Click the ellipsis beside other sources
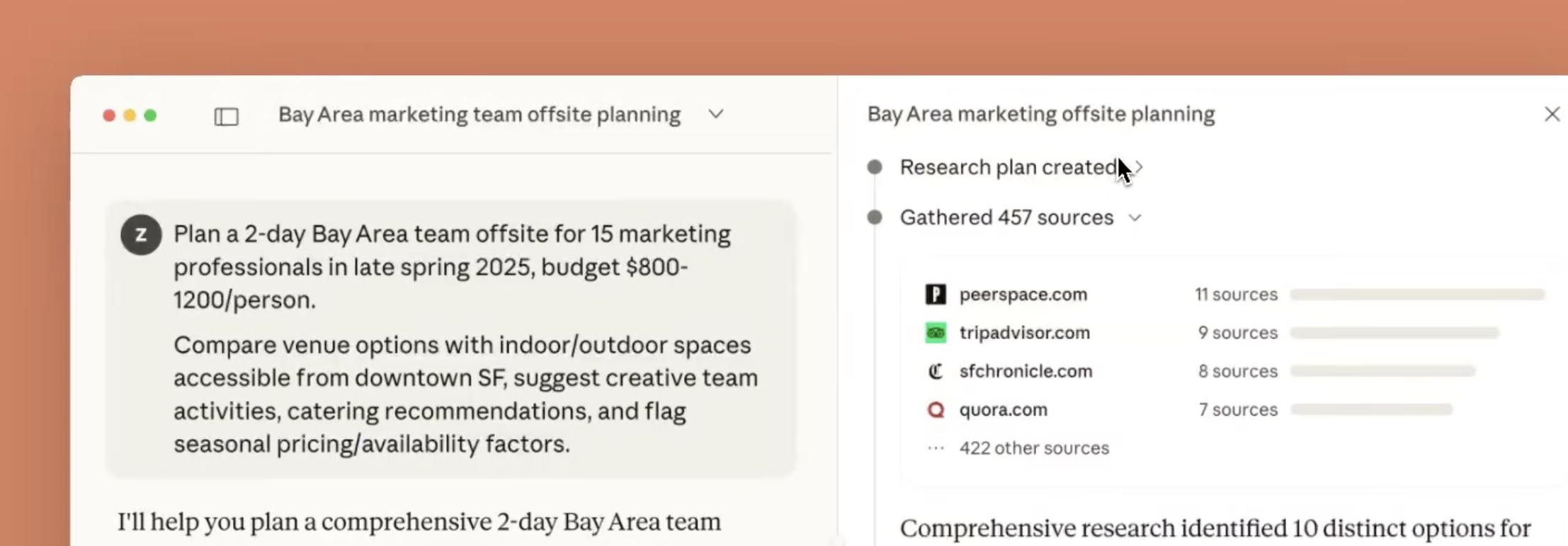 pos(936,448)
